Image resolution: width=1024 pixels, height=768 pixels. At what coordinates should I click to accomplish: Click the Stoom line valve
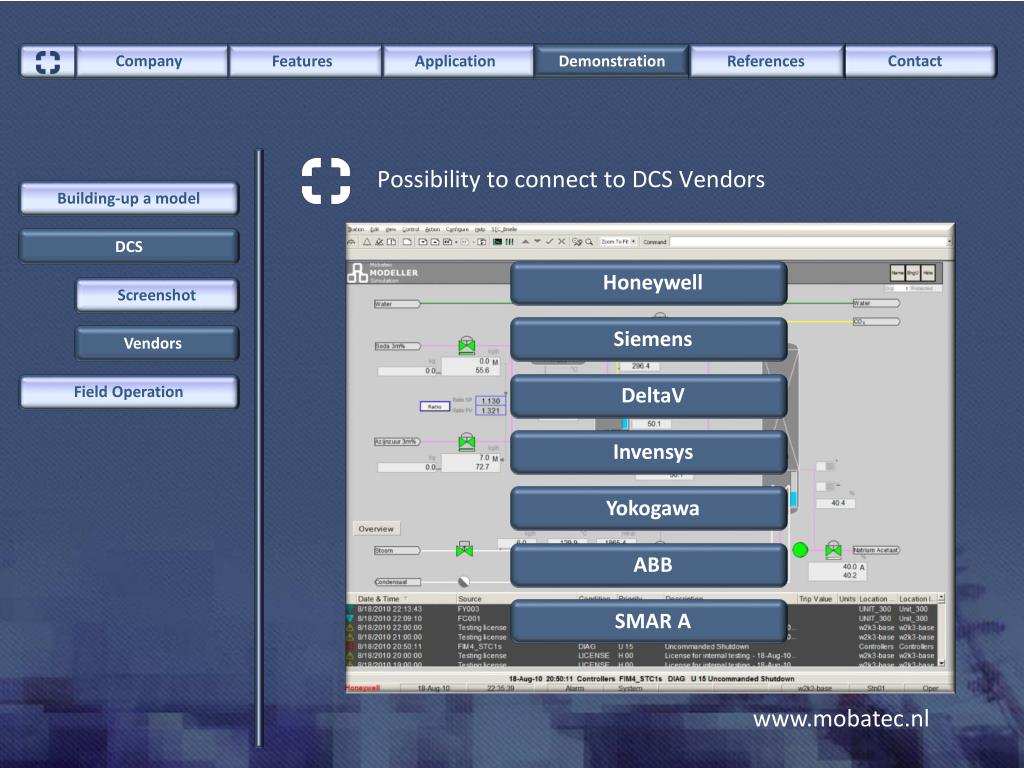pos(464,550)
